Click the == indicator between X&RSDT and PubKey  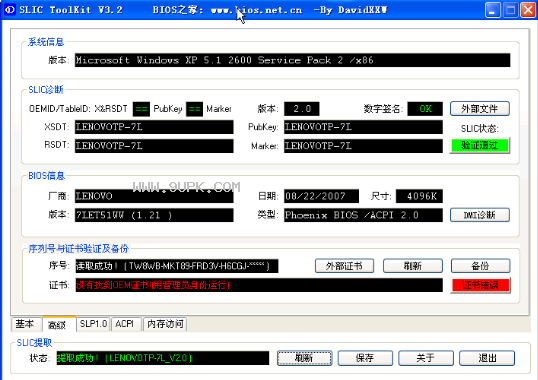(x=141, y=109)
